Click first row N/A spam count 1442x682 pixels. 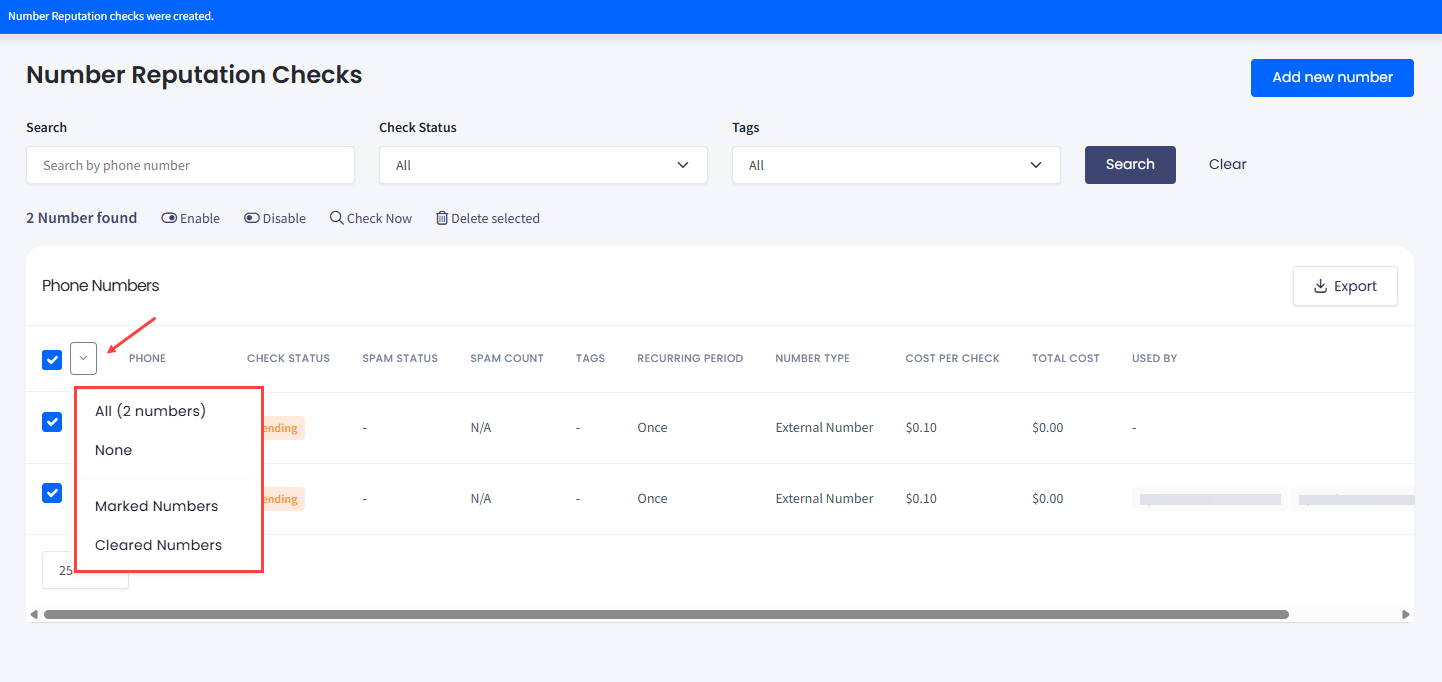[481, 428]
